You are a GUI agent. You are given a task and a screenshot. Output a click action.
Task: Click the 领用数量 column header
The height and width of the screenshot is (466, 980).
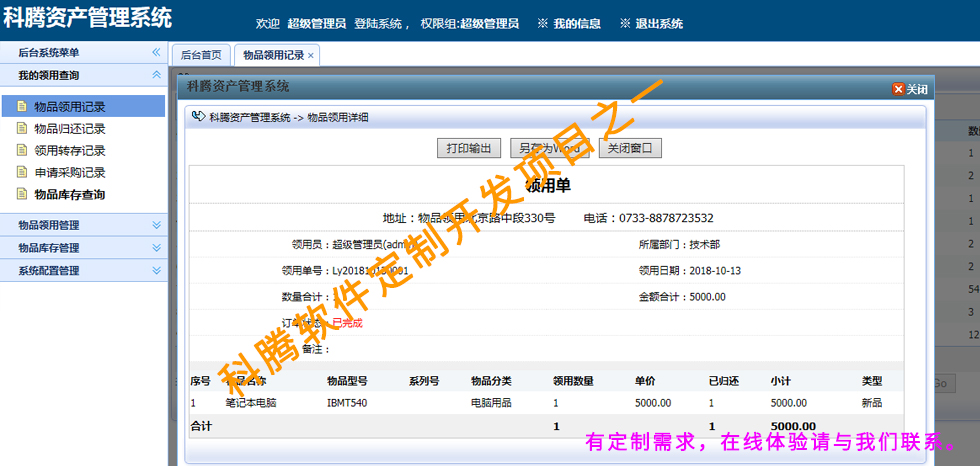(x=573, y=381)
